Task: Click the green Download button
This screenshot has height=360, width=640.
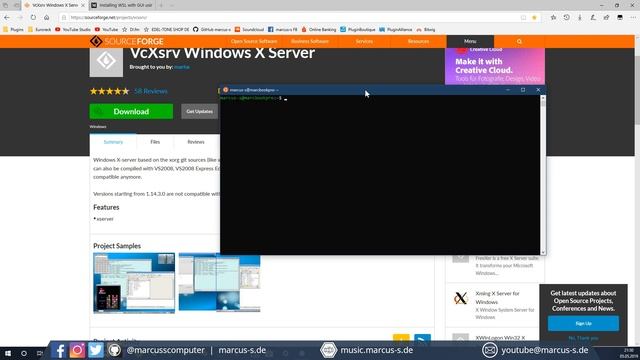Action: point(131,111)
